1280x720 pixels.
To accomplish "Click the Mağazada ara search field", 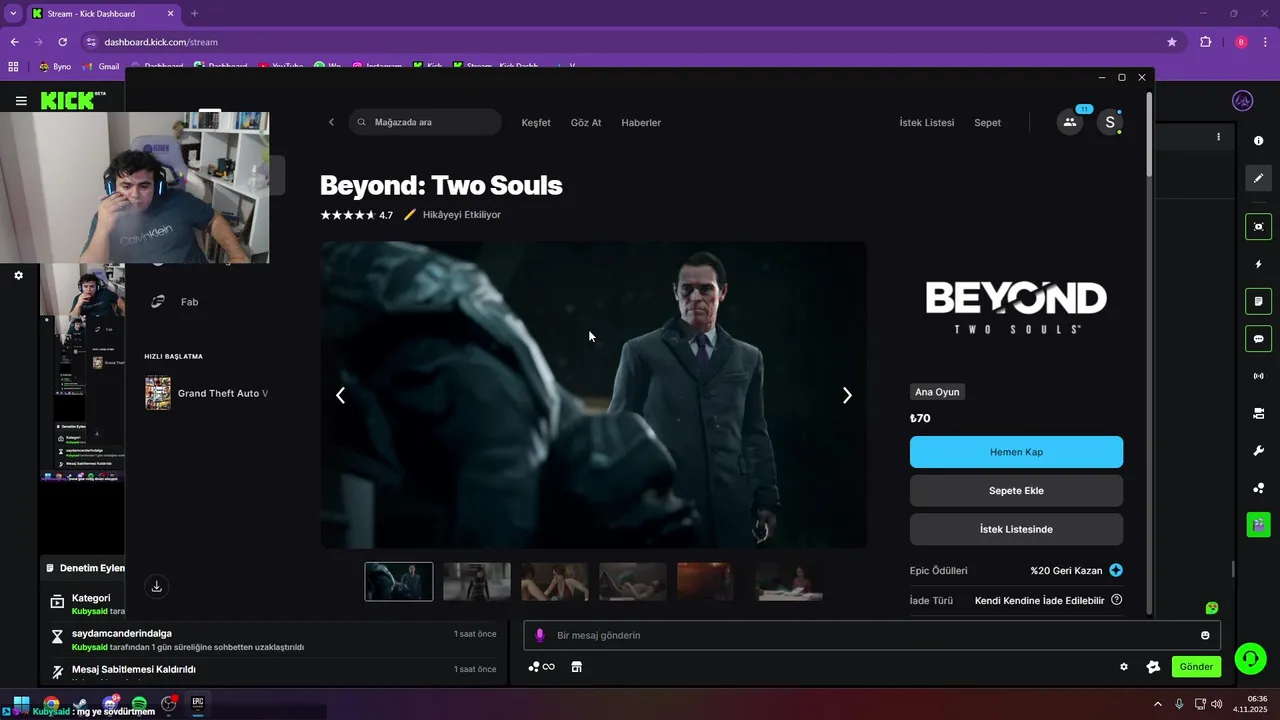I will [425, 122].
